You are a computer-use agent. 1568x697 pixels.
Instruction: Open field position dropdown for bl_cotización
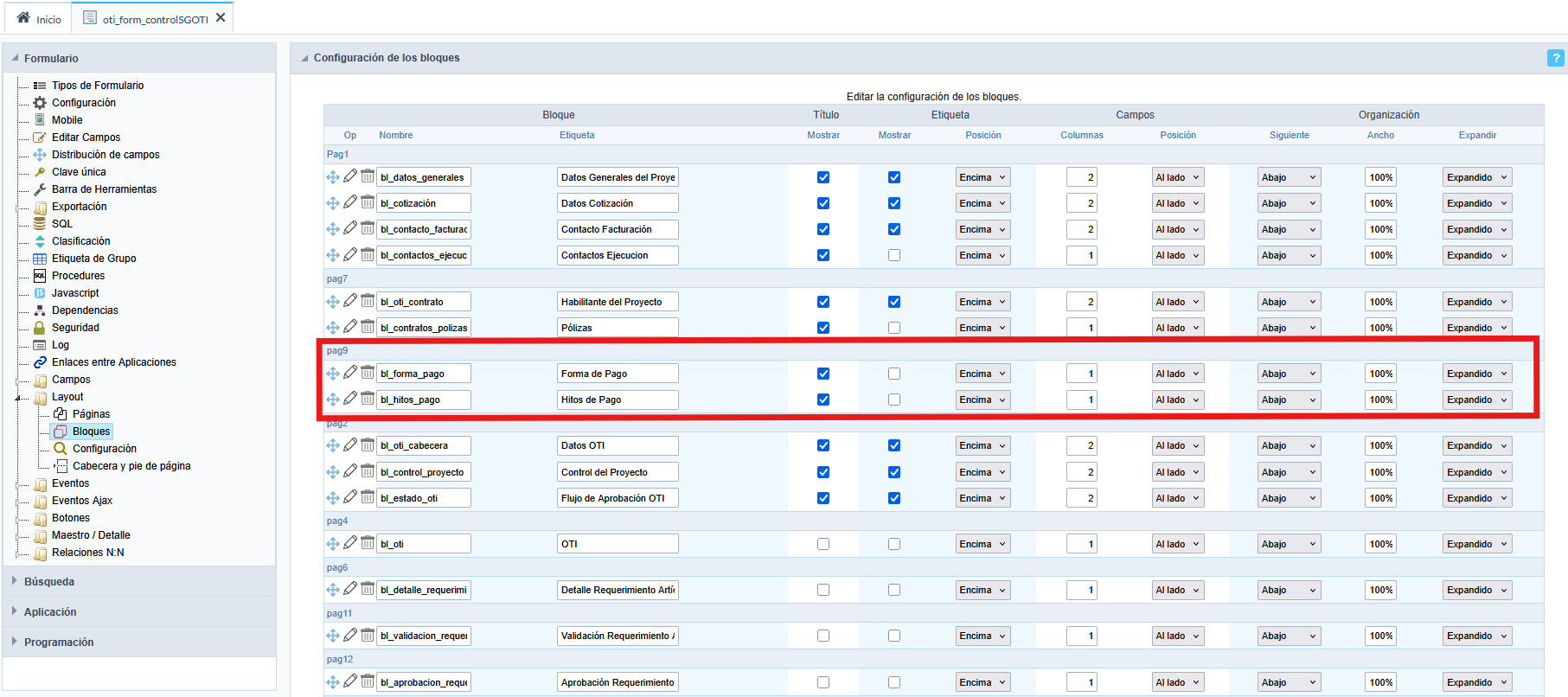click(x=1178, y=203)
